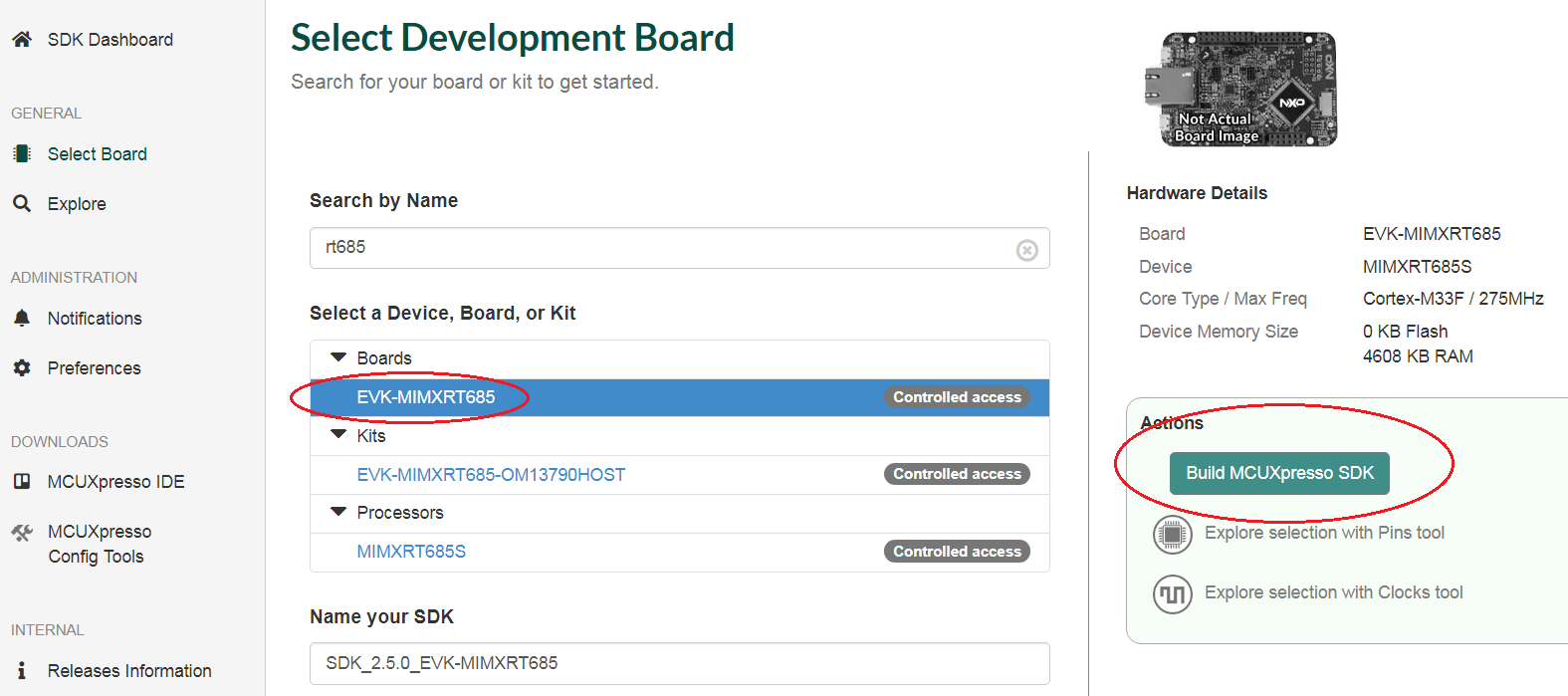This screenshot has width=1568, height=696.
Task: Clear the search field with X icon
Action: (1026, 250)
